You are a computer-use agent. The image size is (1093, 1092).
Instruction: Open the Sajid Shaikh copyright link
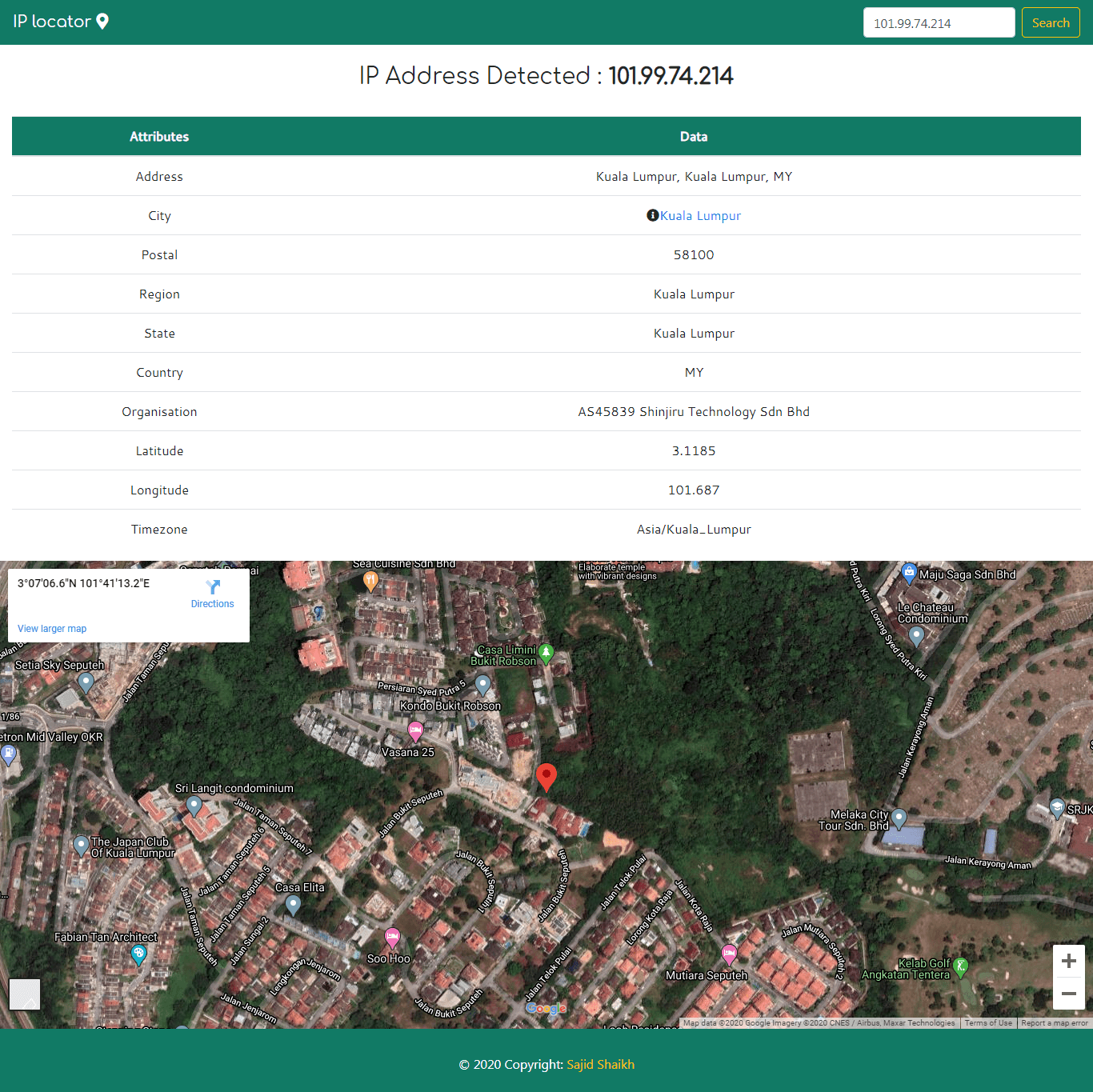600,1064
